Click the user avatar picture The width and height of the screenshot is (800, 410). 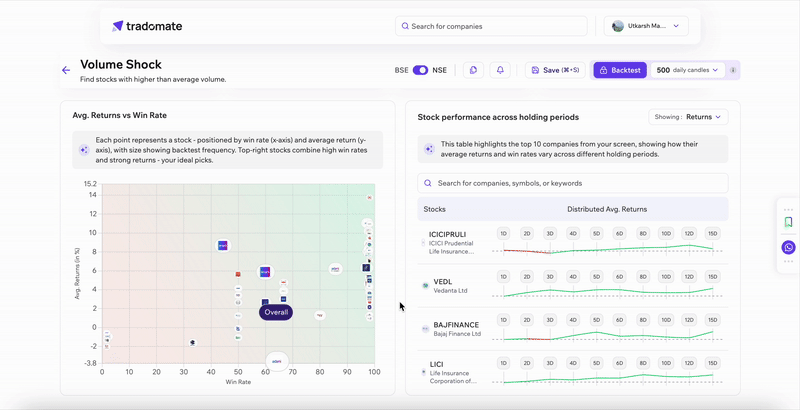(618, 26)
